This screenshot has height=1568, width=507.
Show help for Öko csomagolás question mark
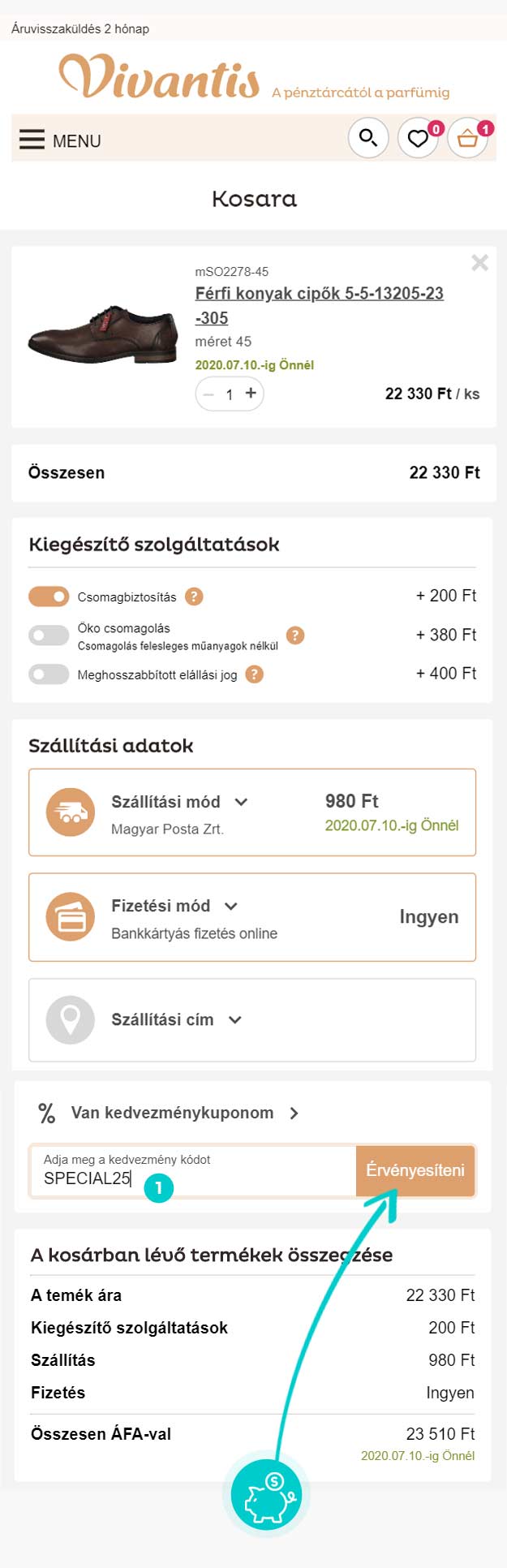coord(295,635)
